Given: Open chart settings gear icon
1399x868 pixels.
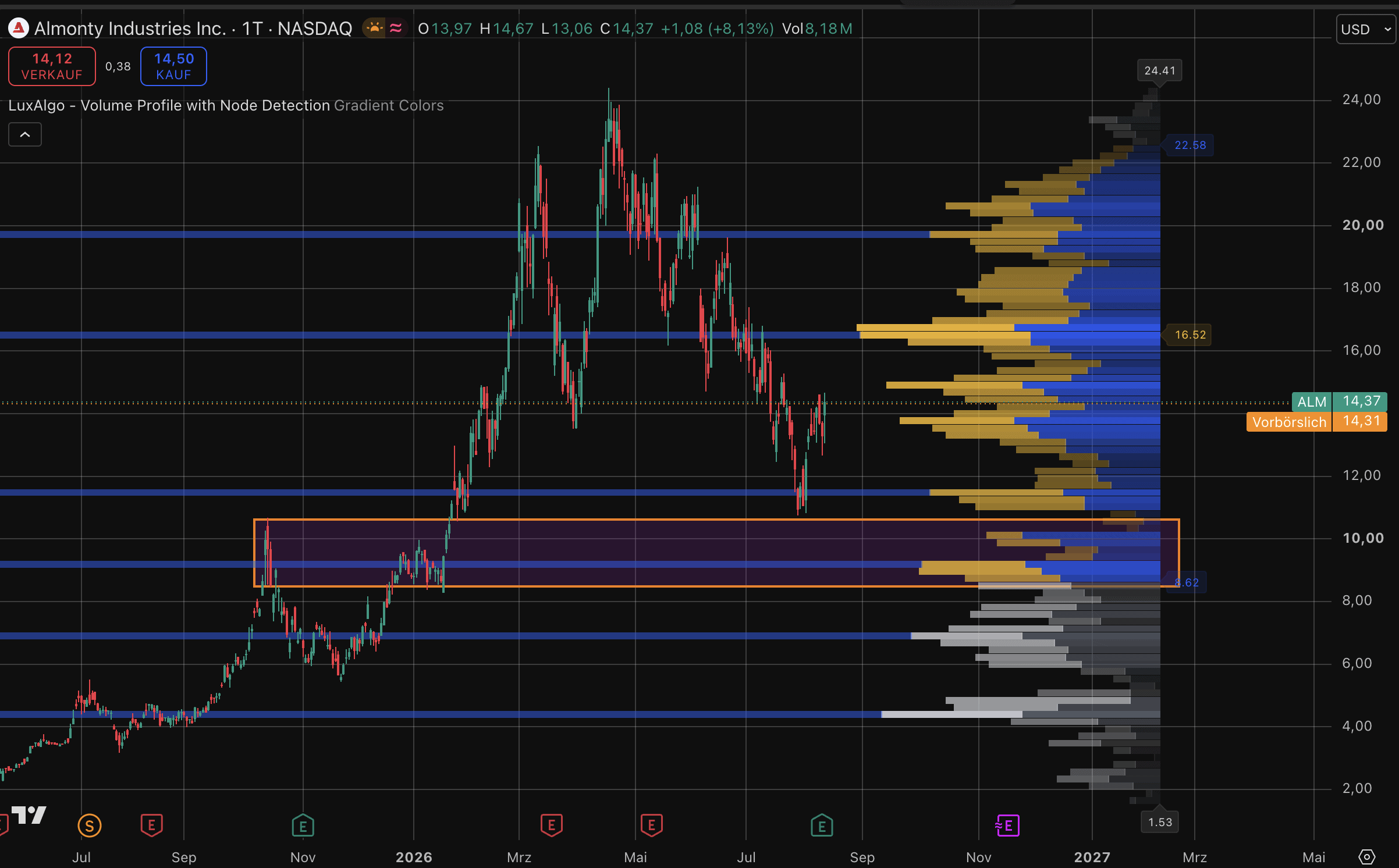Looking at the screenshot, I should click(x=1366, y=857).
